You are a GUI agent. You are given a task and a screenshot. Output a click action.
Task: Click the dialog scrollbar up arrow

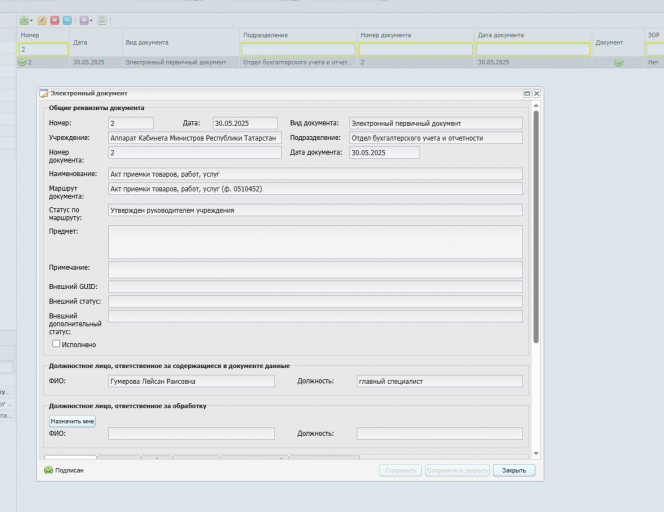536,105
